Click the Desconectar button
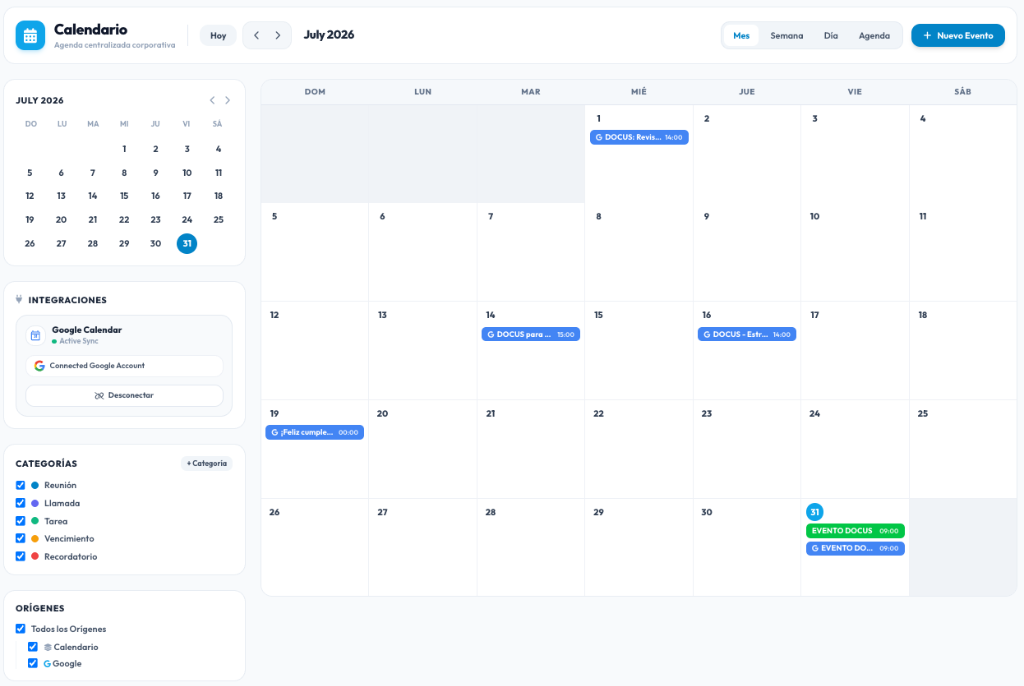Screen dimensions: 1024x686 tap(124, 395)
